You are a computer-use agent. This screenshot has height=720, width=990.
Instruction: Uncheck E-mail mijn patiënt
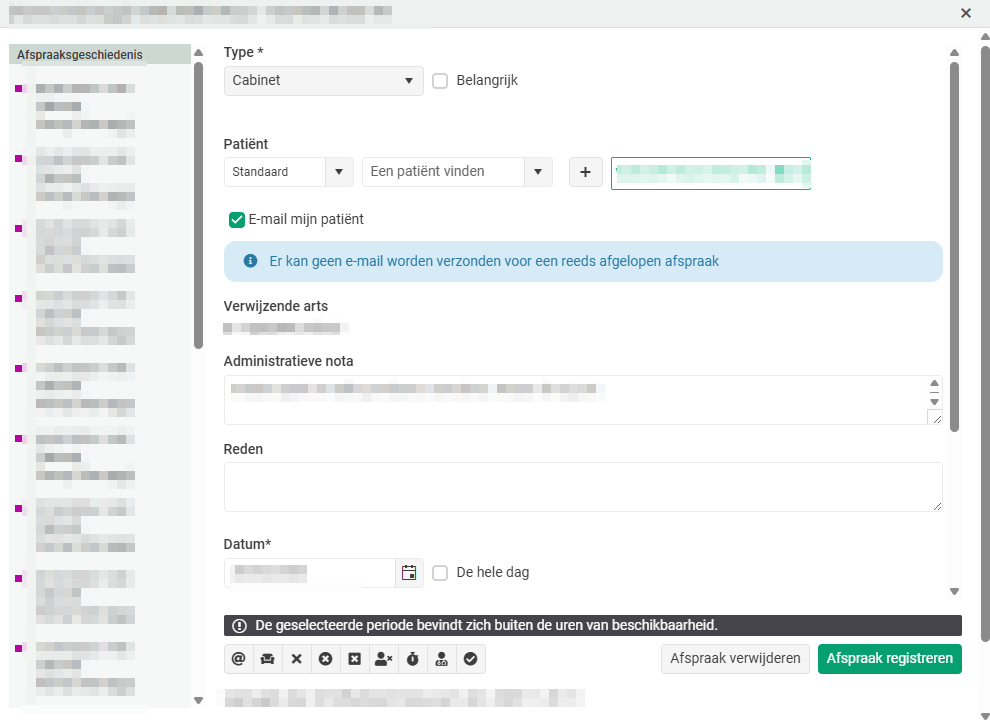coord(237,220)
